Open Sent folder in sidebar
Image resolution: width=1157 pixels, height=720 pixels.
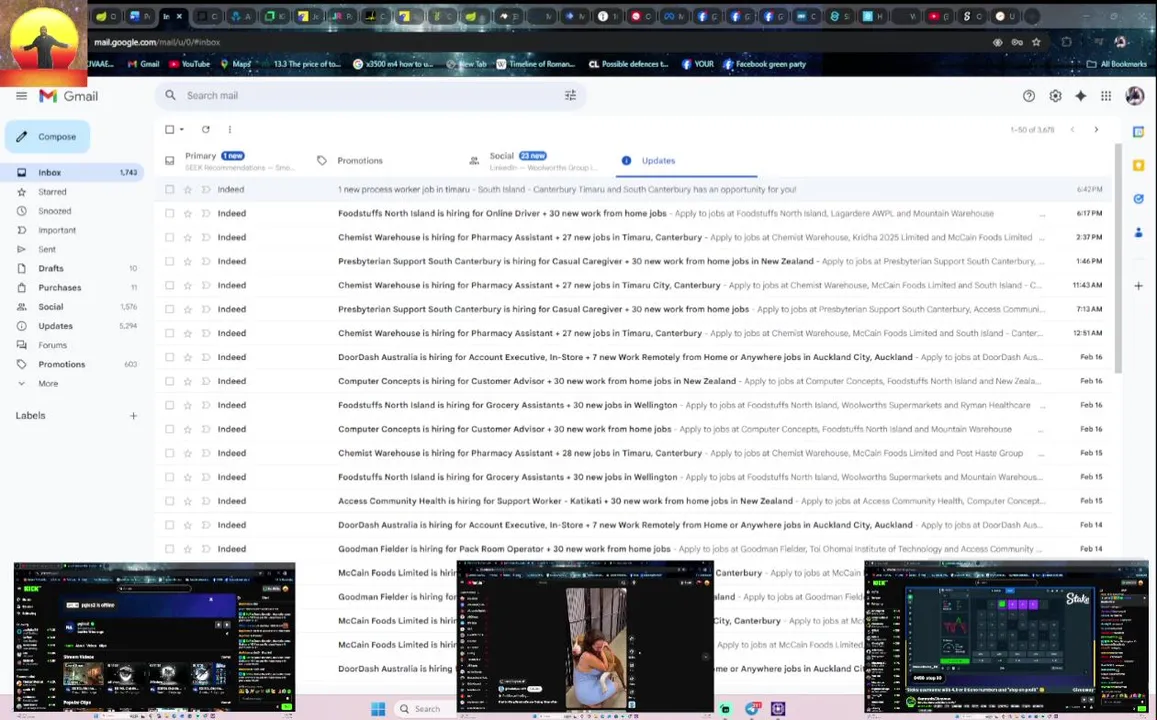pos(47,249)
